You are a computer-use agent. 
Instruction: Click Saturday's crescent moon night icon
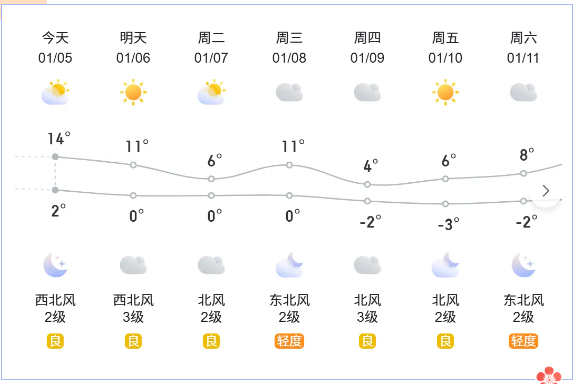click(523, 265)
